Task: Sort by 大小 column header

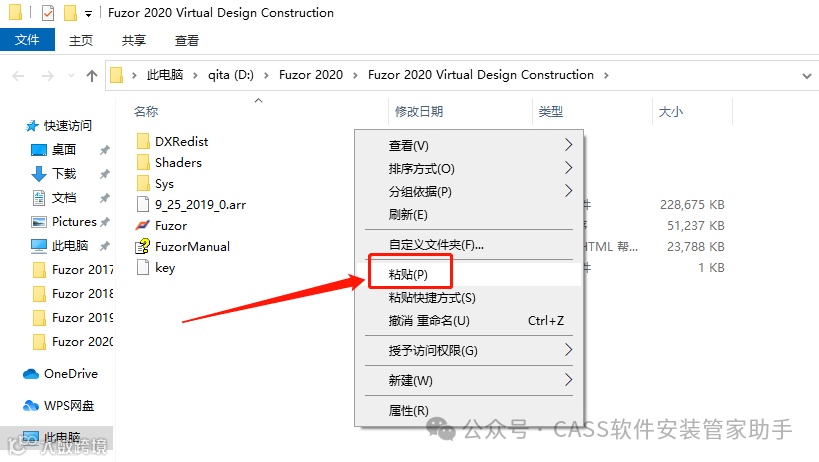Action: (x=671, y=111)
